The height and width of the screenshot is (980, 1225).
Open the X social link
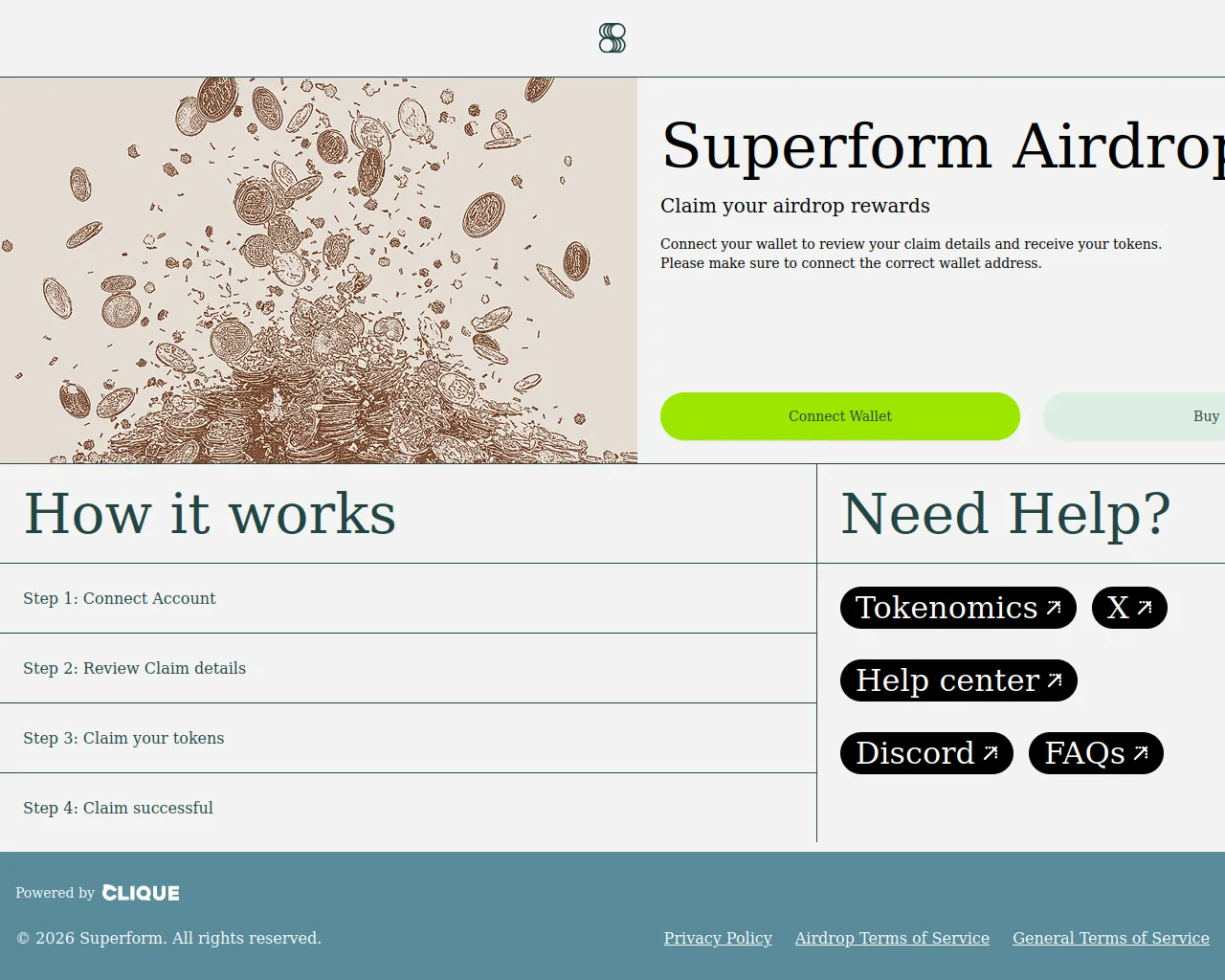click(x=1129, y=608)
